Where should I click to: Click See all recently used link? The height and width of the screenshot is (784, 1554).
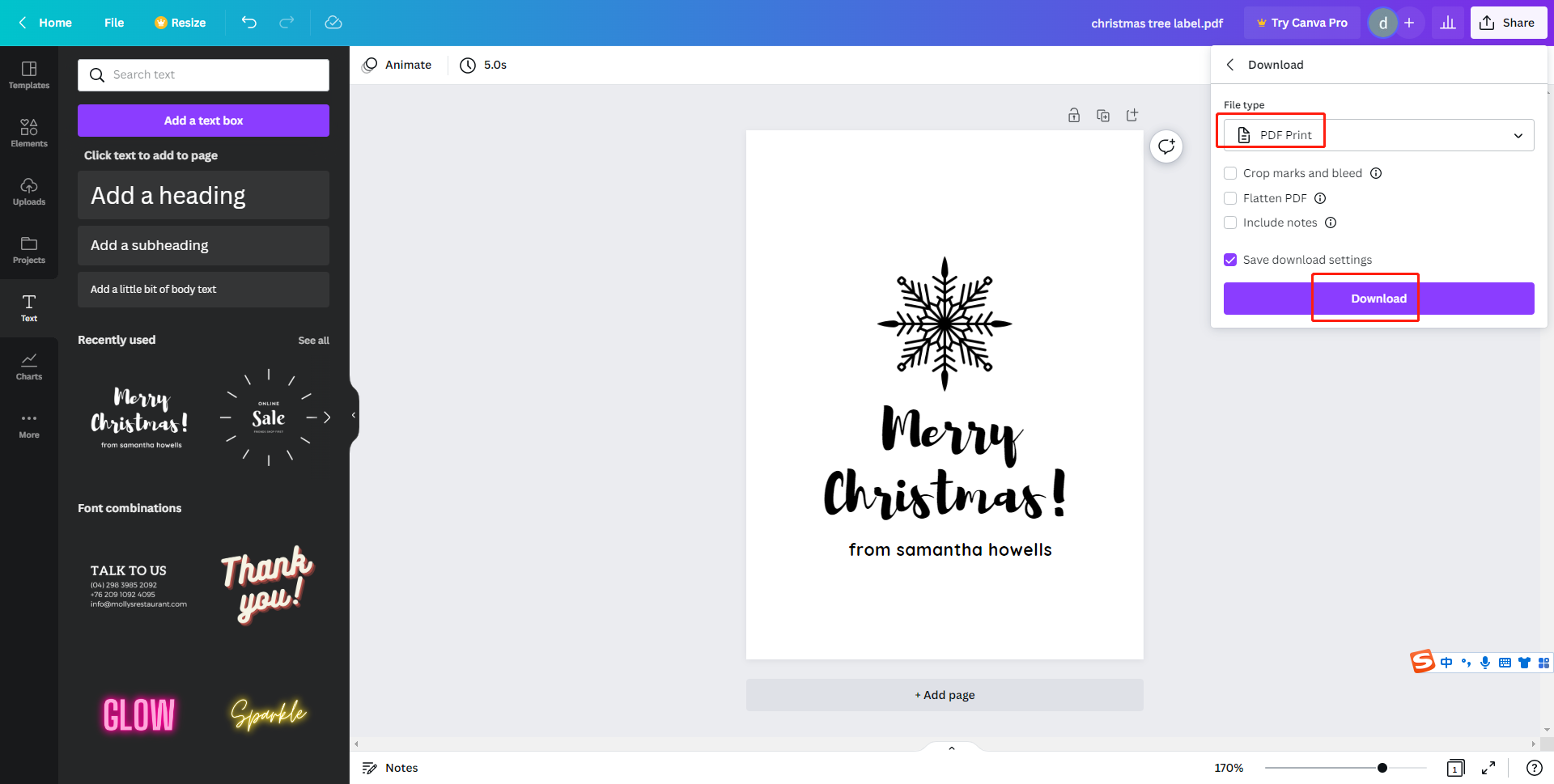[313, 341]
